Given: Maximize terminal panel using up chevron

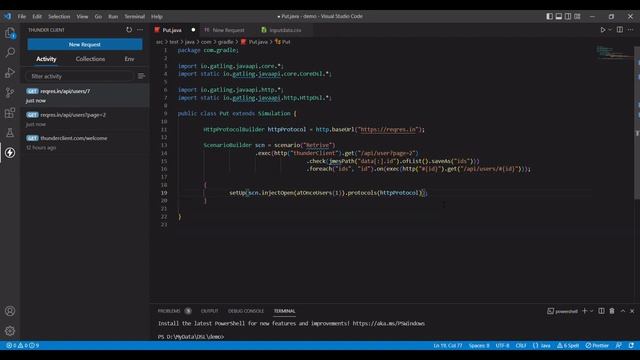Looking at the screenshot, I should 623,311.
